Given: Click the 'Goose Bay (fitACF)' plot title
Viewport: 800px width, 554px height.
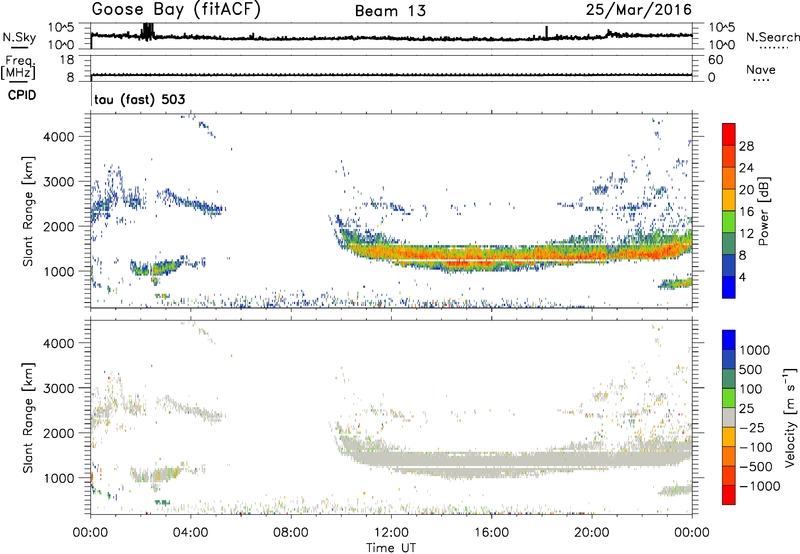Looking at the screenshot, I should (176, 9).
